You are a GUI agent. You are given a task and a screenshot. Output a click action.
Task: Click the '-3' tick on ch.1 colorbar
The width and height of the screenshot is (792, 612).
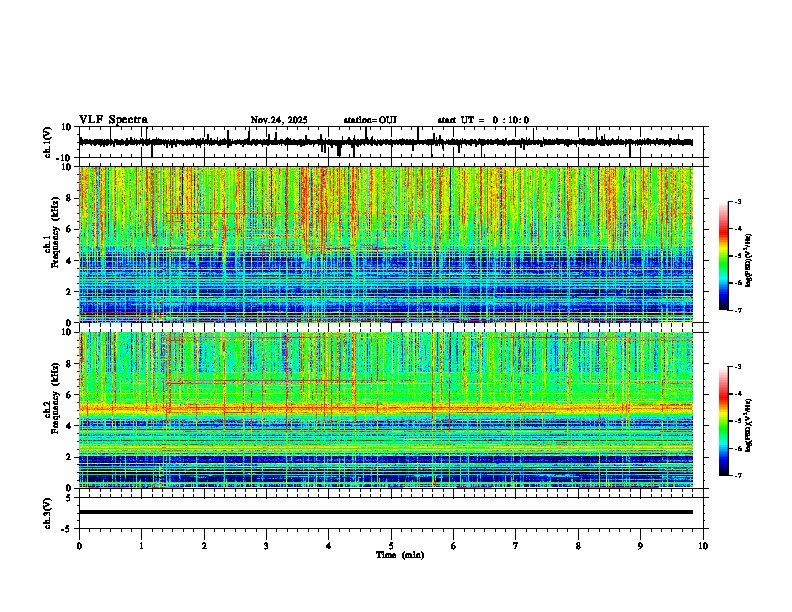point(738,201)
